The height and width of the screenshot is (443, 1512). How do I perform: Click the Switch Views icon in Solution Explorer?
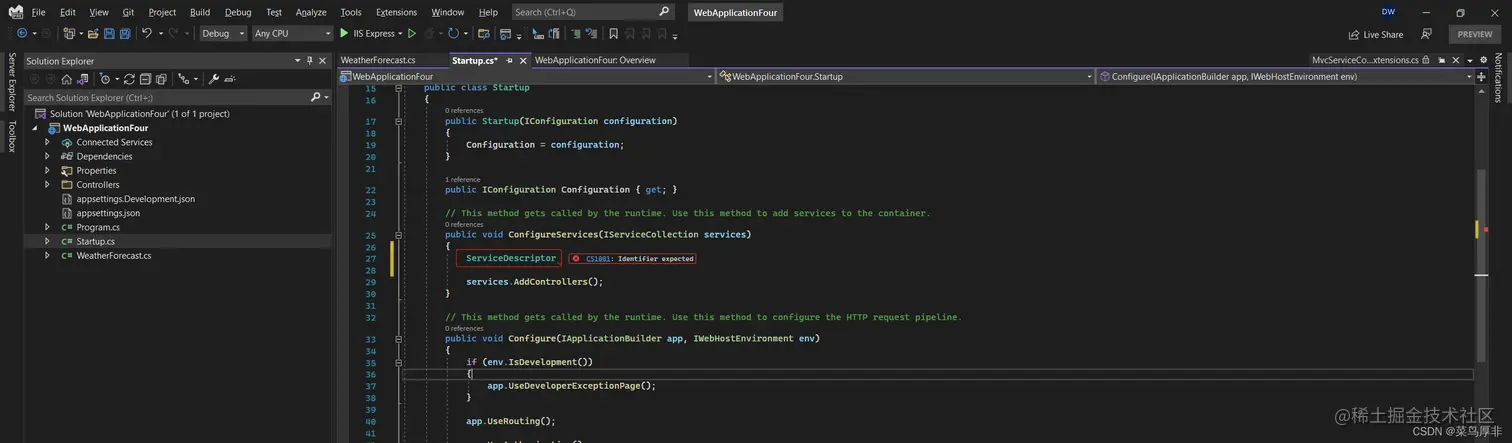click(83, 79)
